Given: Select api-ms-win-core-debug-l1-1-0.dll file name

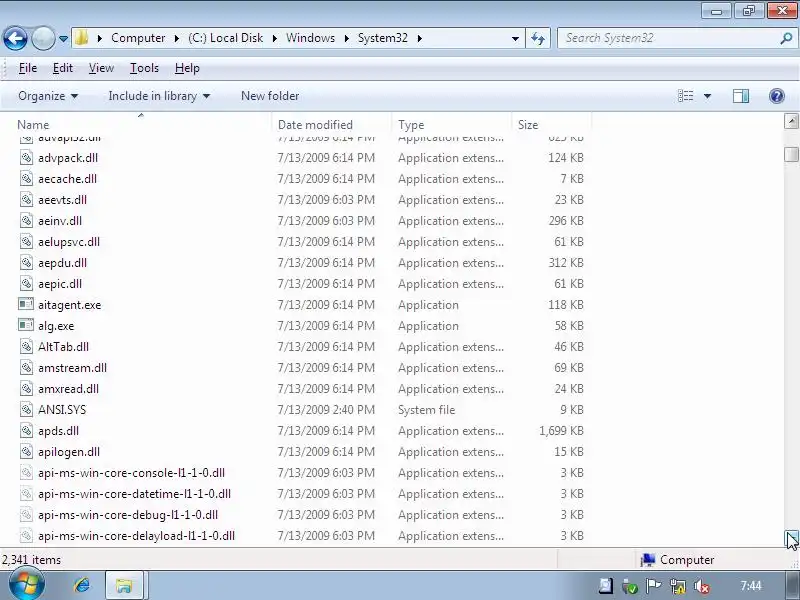Looking at the screenshot, I should (x=128, y=515).
